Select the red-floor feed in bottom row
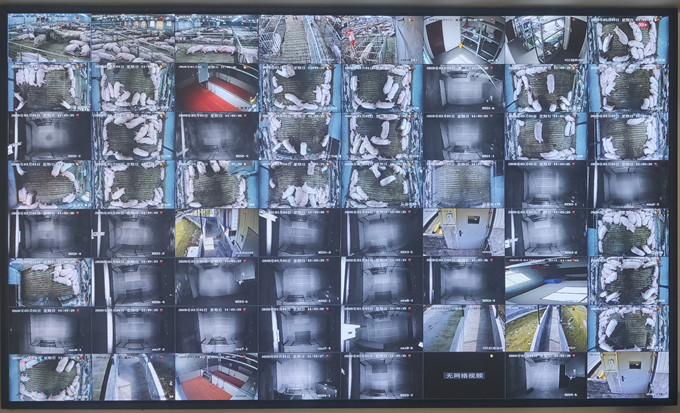This screenshot has height=413, width=680. [x=216, y=376]
